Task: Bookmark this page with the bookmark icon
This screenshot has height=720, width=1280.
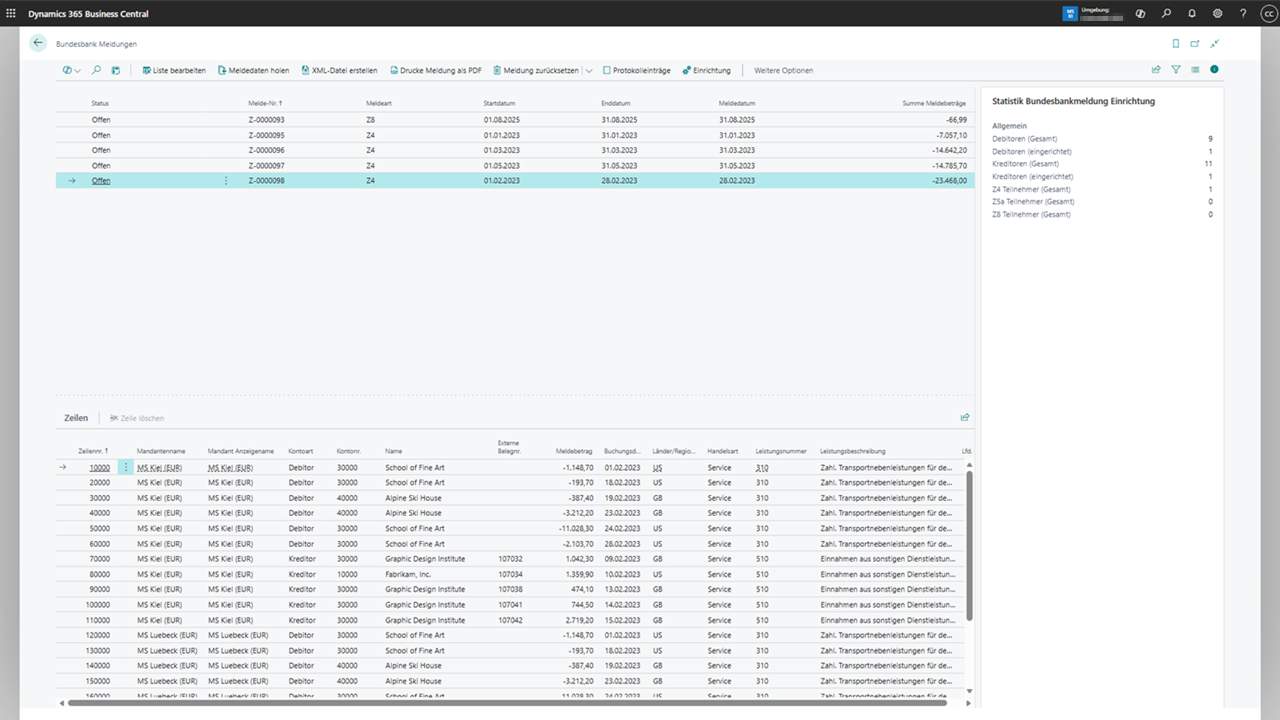Action: (1175, 44)
